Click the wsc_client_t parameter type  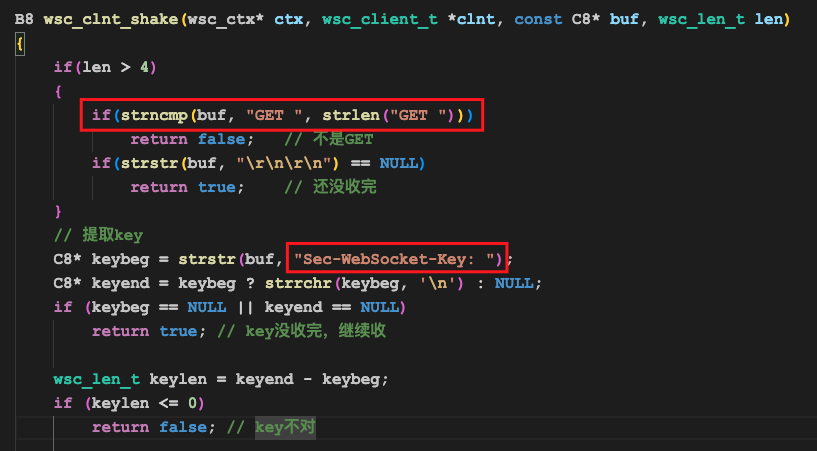(379, 19)
